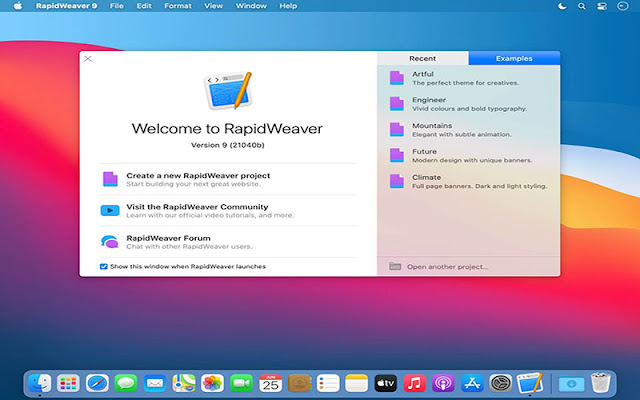
Task: Open Control Center in menu bar
Action: tap(602, 6)
